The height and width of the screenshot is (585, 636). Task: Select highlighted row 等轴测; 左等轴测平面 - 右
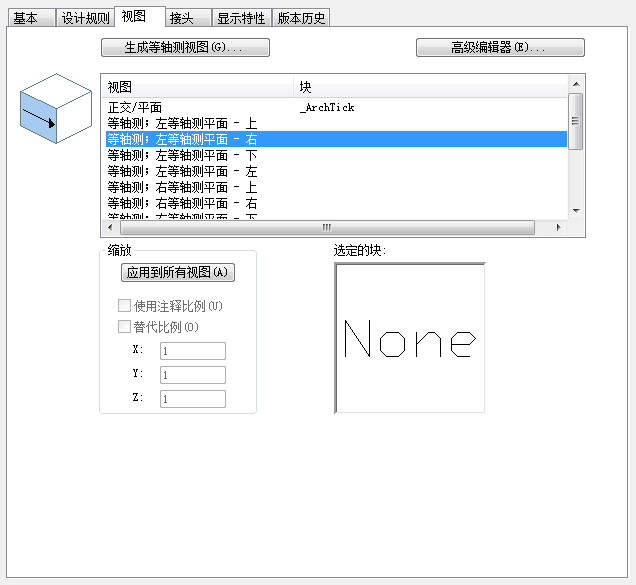pos(336,139)
